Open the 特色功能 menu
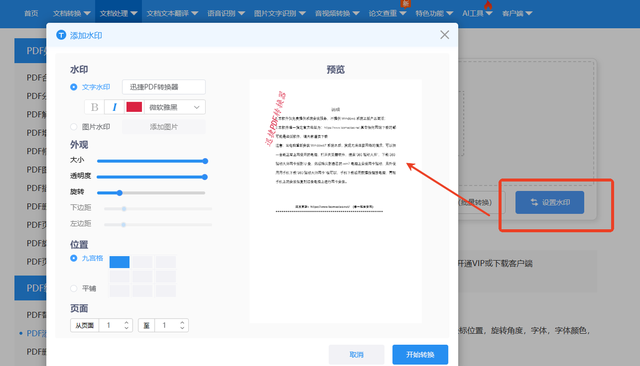 [434, 13]
